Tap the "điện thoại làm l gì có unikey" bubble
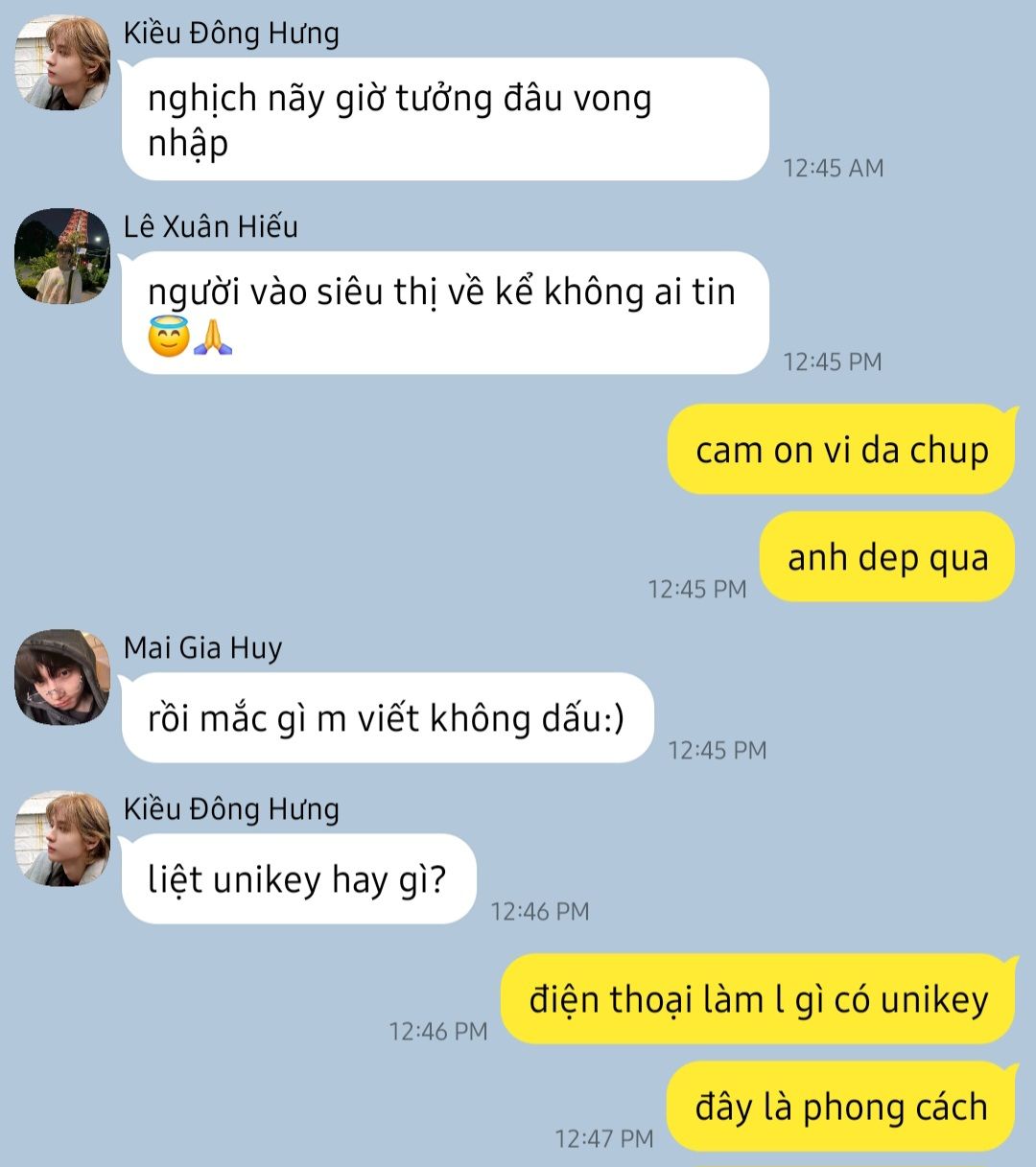 [758, 999]
